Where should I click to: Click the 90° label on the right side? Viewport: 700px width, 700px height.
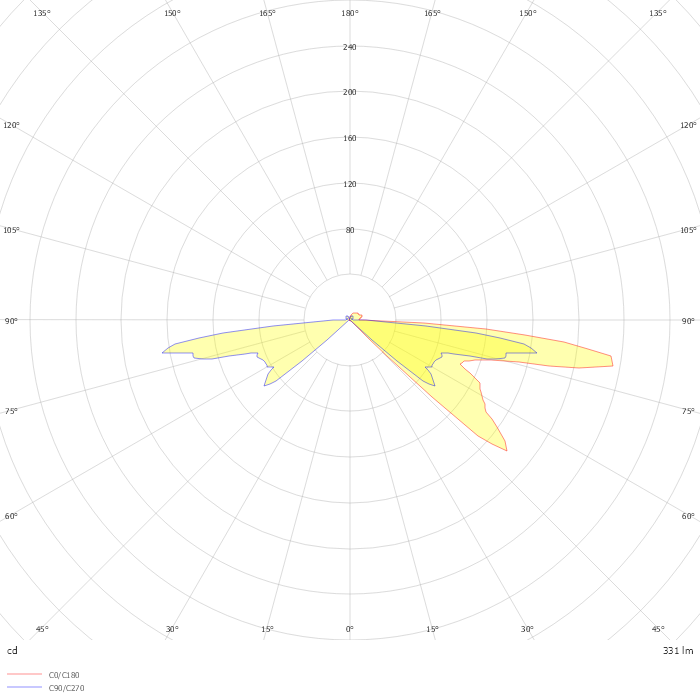click(x=688, y=321)
